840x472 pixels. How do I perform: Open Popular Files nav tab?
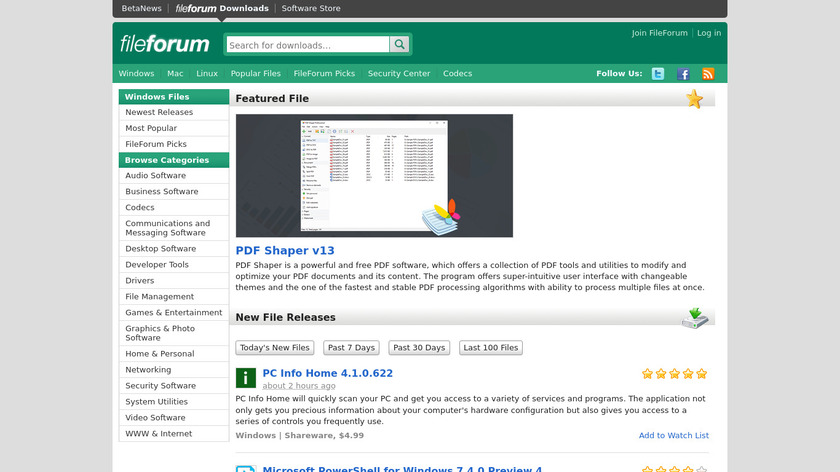pos(256,73)
